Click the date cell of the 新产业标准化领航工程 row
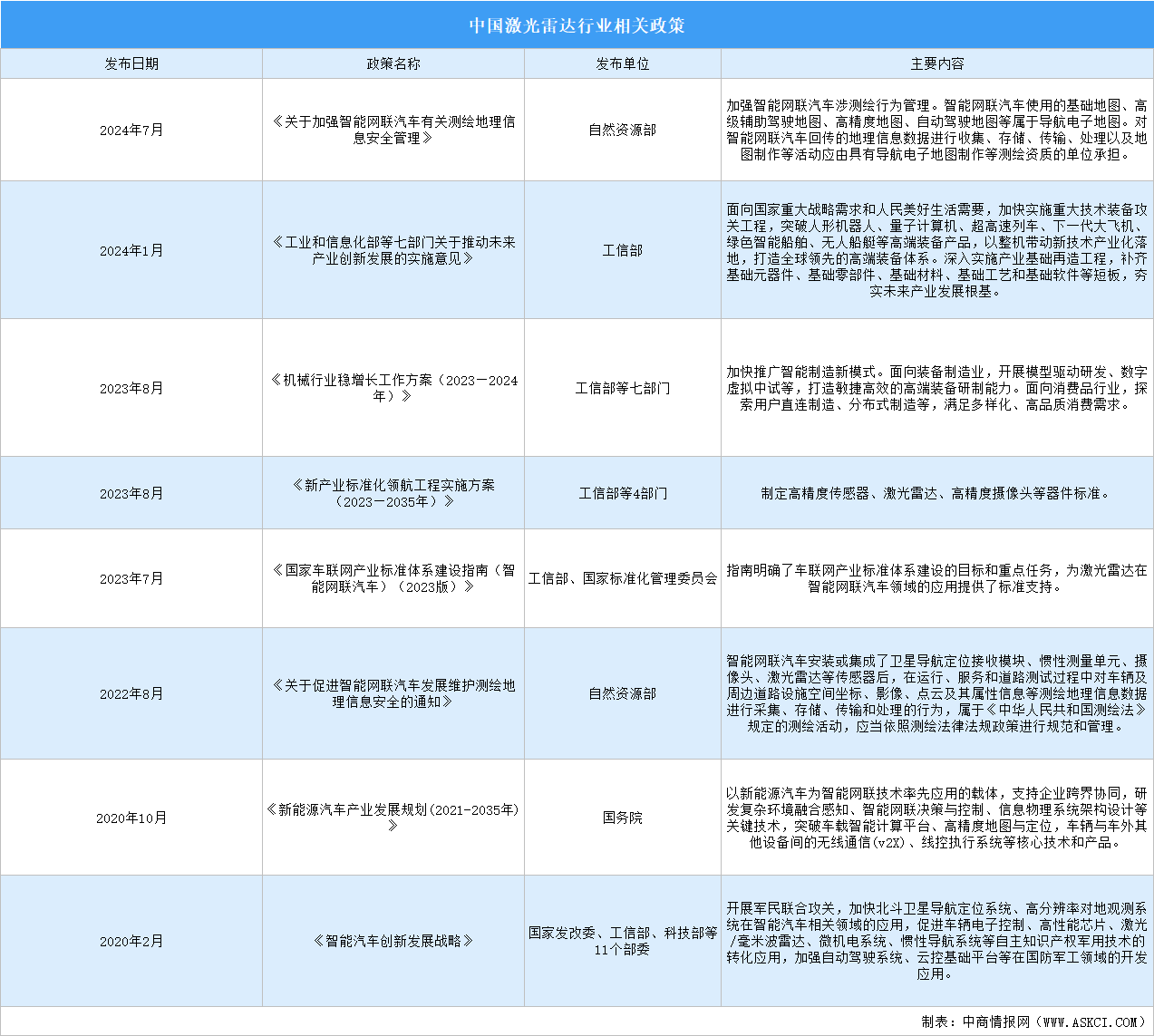The image size is (1154, 1036). [x=131, y=493]
